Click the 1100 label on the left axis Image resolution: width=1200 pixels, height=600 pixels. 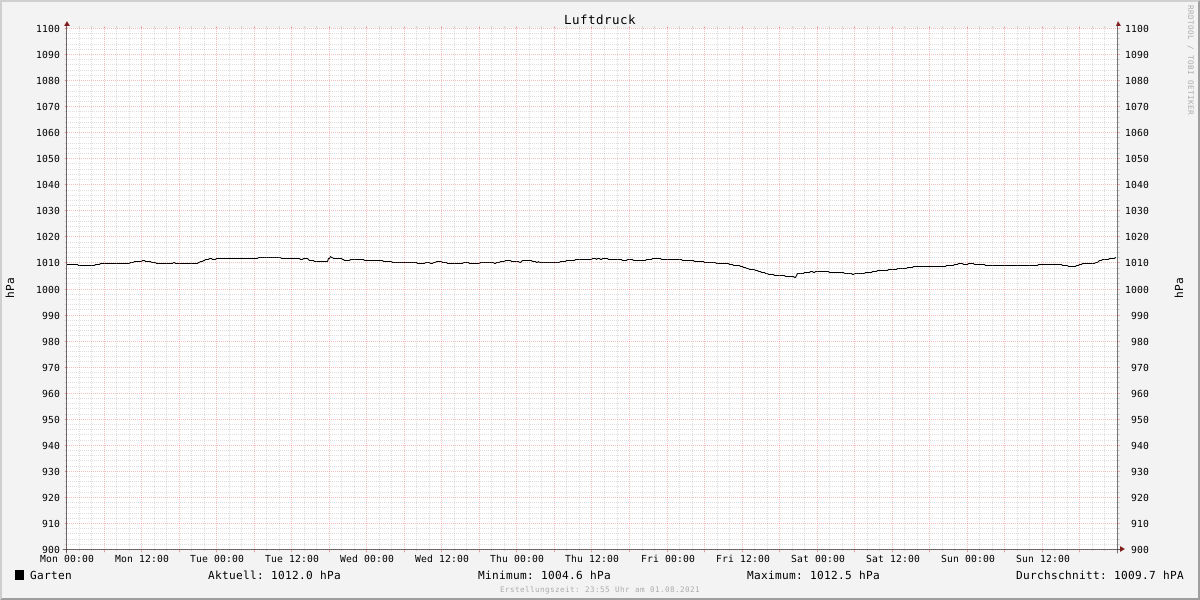pos(48,29)
